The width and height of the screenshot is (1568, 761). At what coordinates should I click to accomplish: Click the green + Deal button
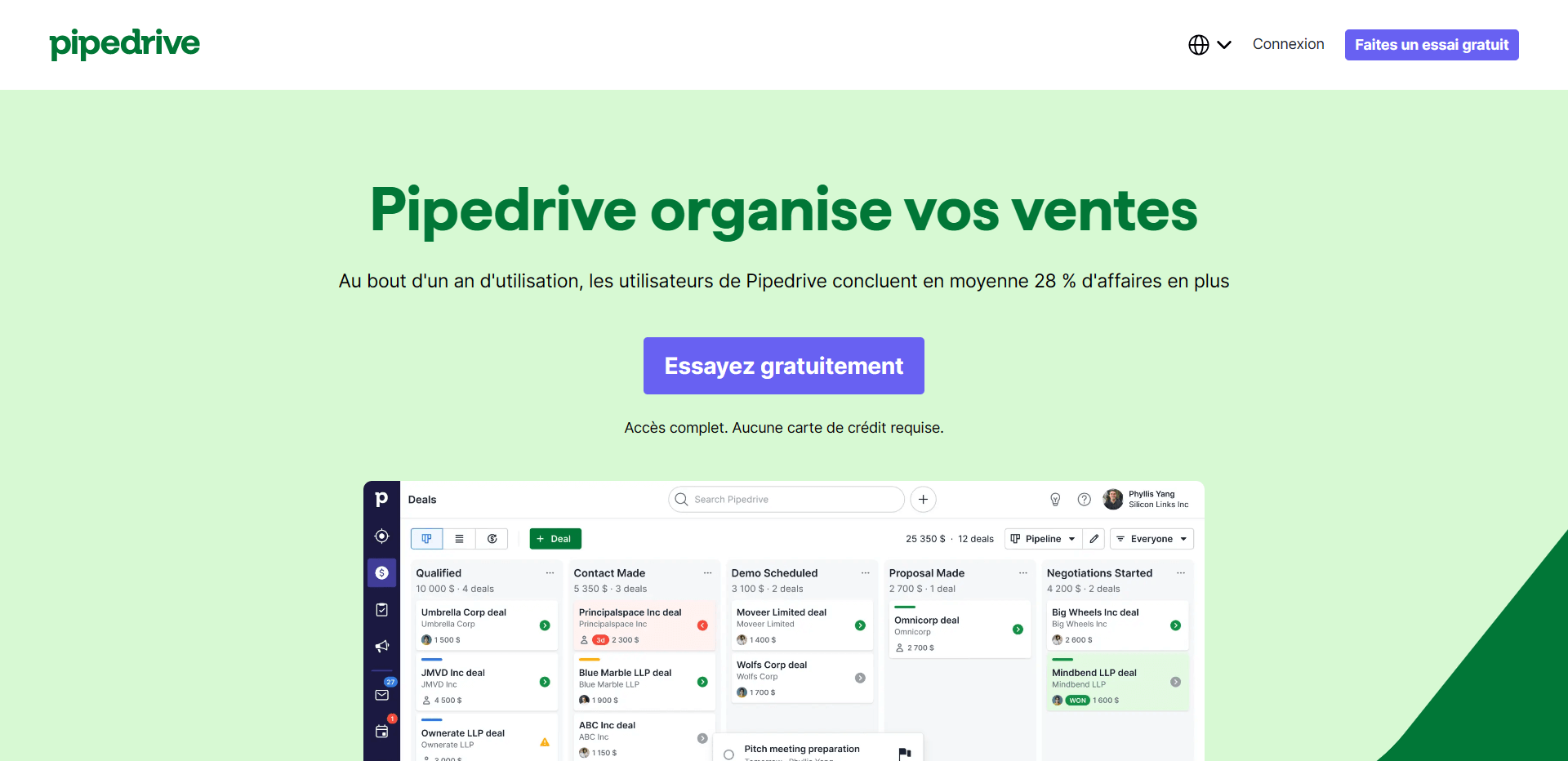point(555,539)
